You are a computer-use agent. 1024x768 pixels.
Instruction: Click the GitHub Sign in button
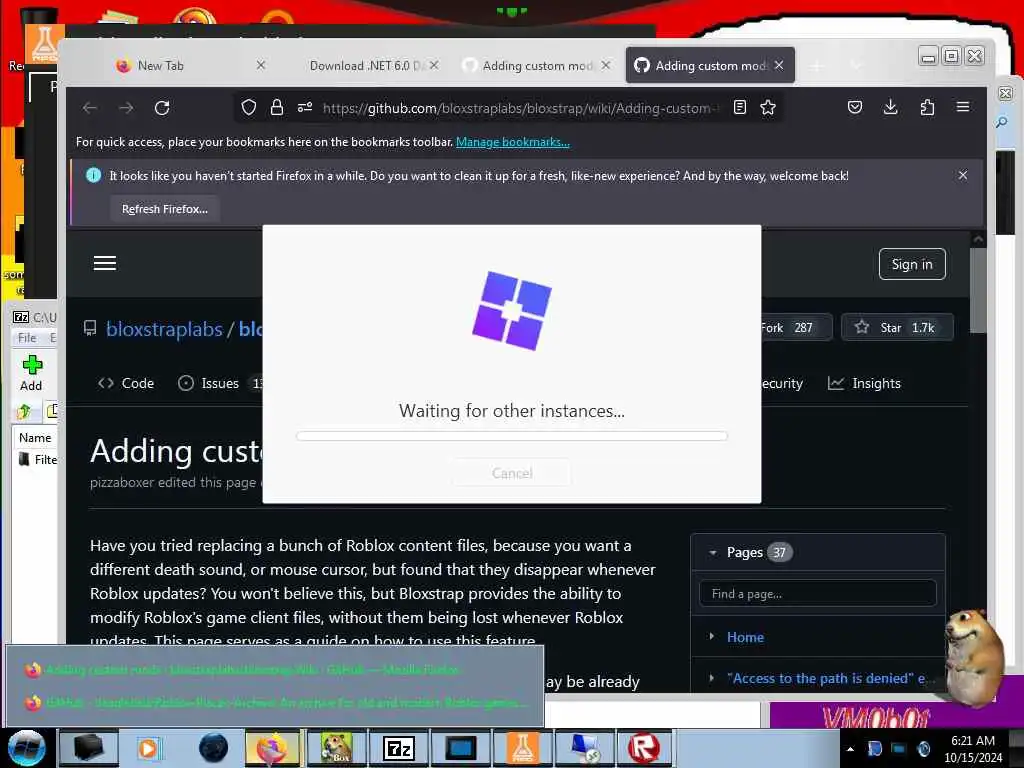912,264
